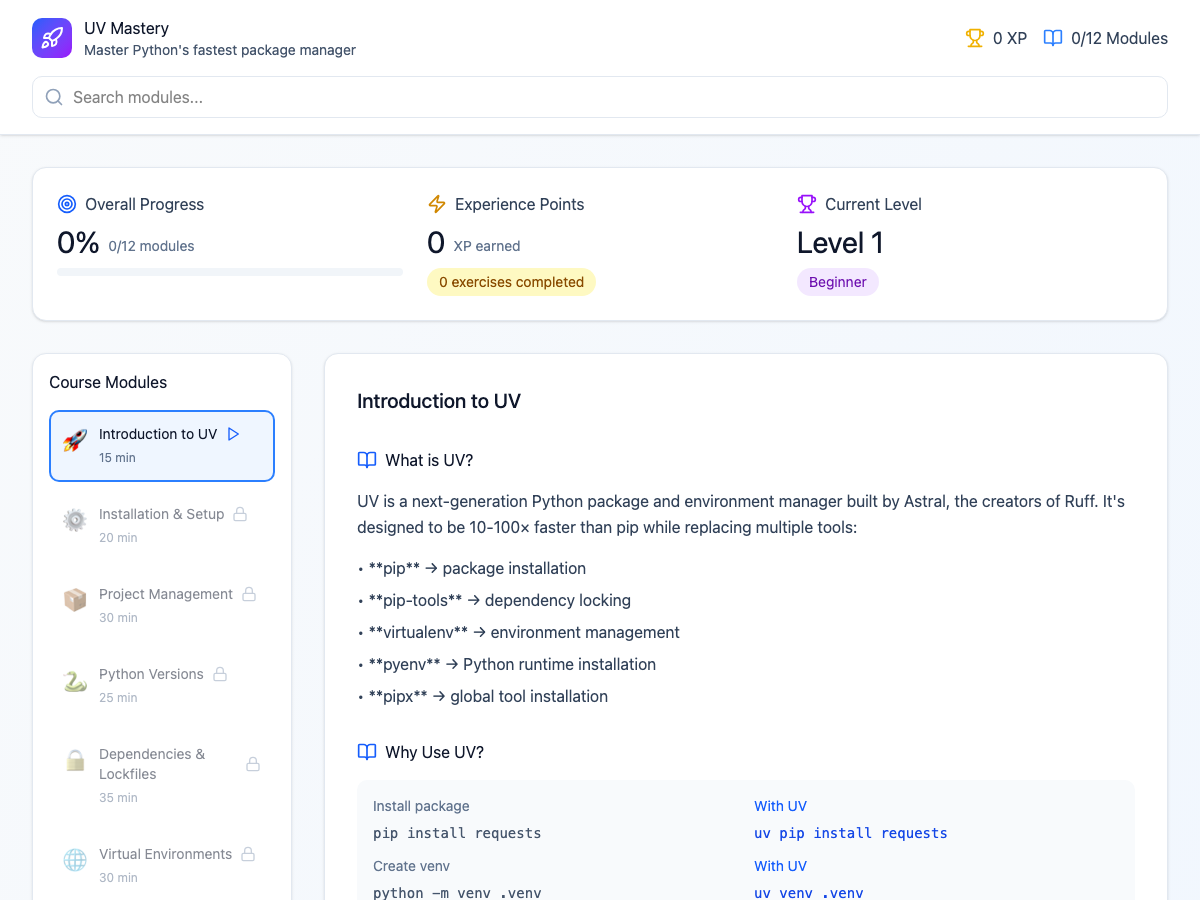This screenshot has width=1200, height=900.
Task: Click the padlock emoji of Dependencies & Lockfiles
Action: pyautogui.click(x=75, y=761)
